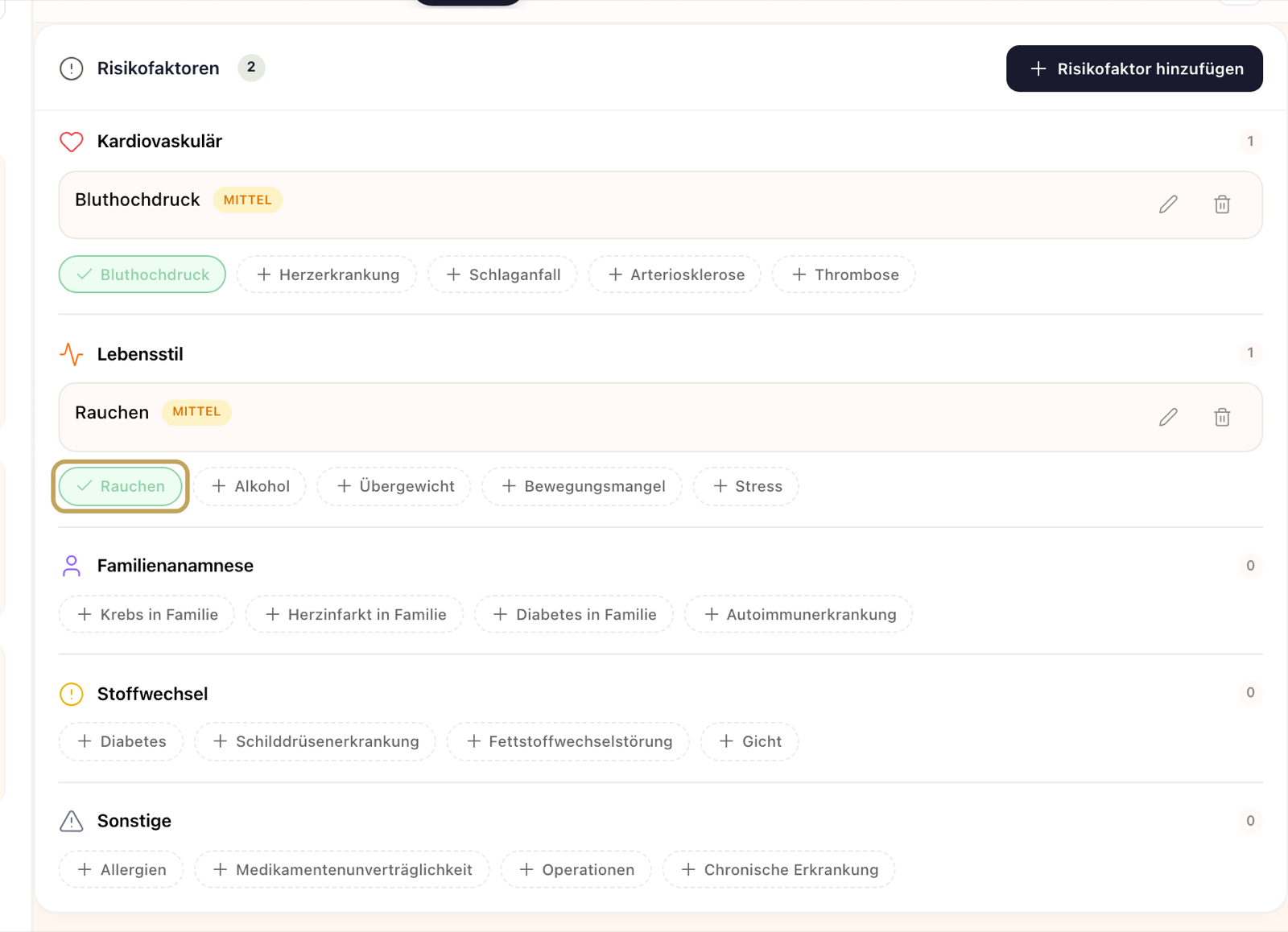Add Alkohol lifestyle chip
This screenshot has width=1288, height=932.
point(250,486)
